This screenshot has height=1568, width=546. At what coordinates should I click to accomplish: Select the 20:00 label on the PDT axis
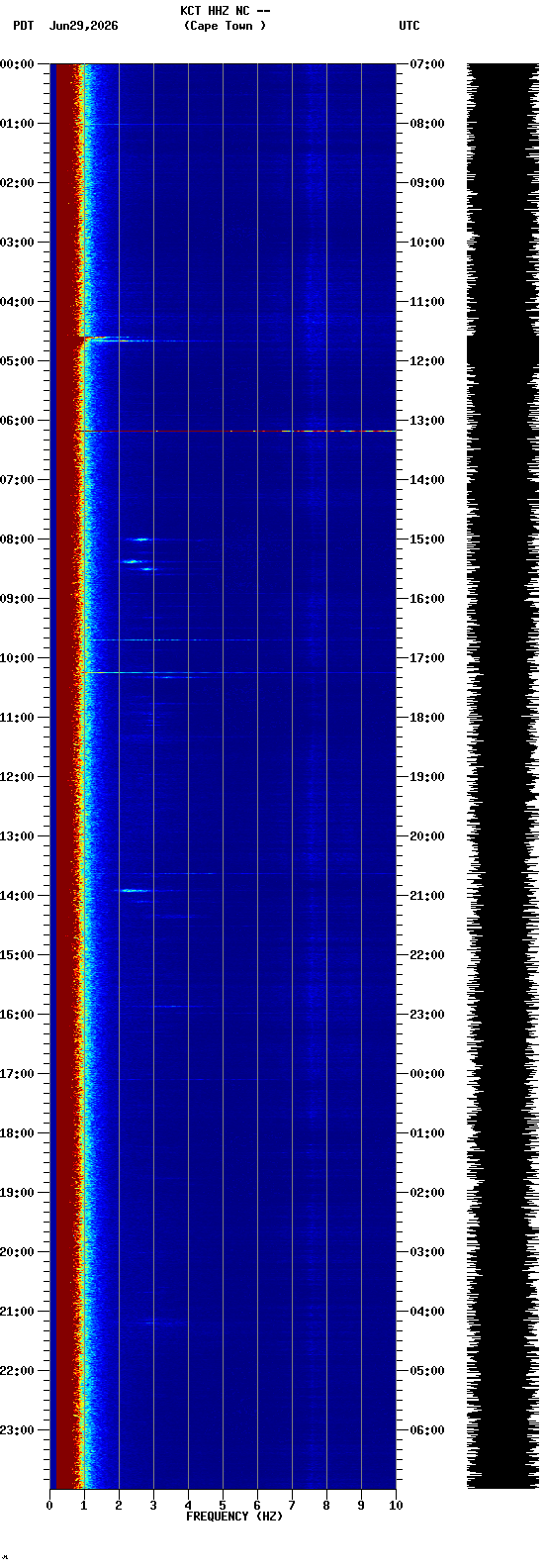17,1252
